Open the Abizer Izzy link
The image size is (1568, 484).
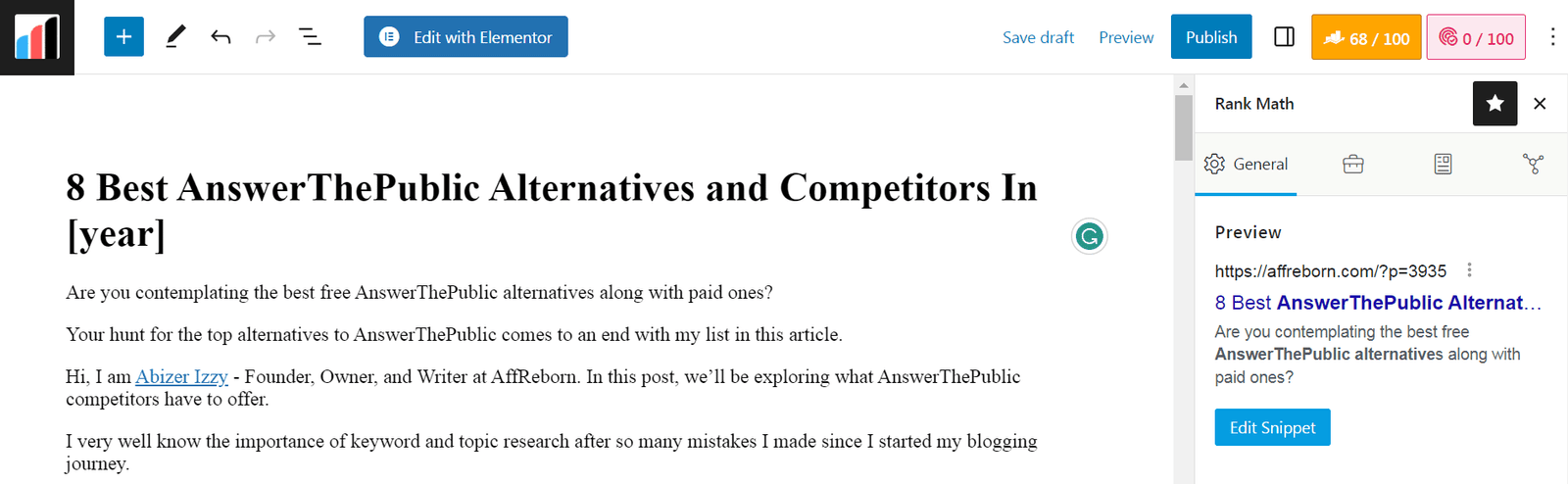(181, 377)
